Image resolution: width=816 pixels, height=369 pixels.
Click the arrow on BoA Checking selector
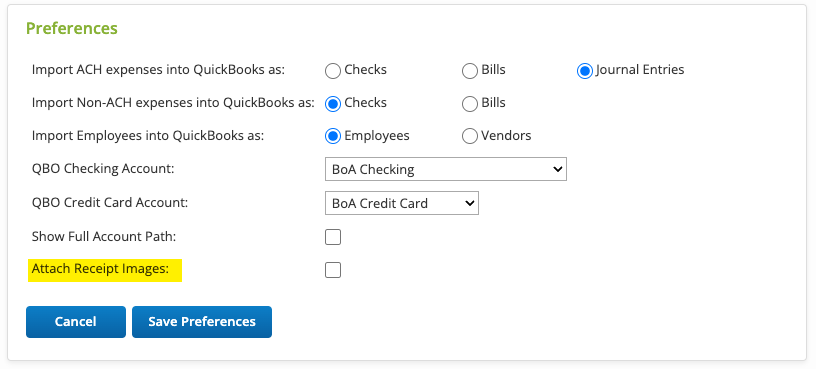click(x=557, y=169)
